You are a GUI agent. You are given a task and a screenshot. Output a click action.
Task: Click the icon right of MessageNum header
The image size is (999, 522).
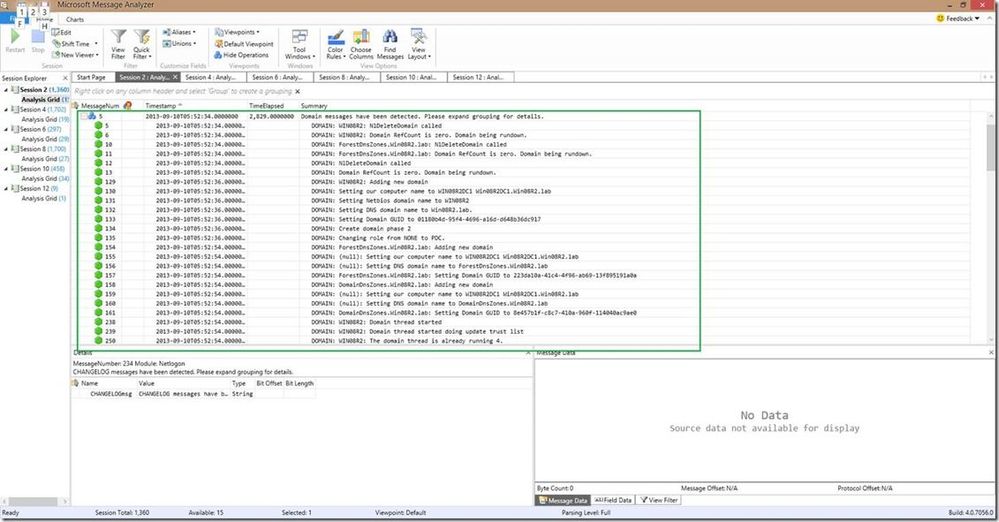(x=127, y=106)
